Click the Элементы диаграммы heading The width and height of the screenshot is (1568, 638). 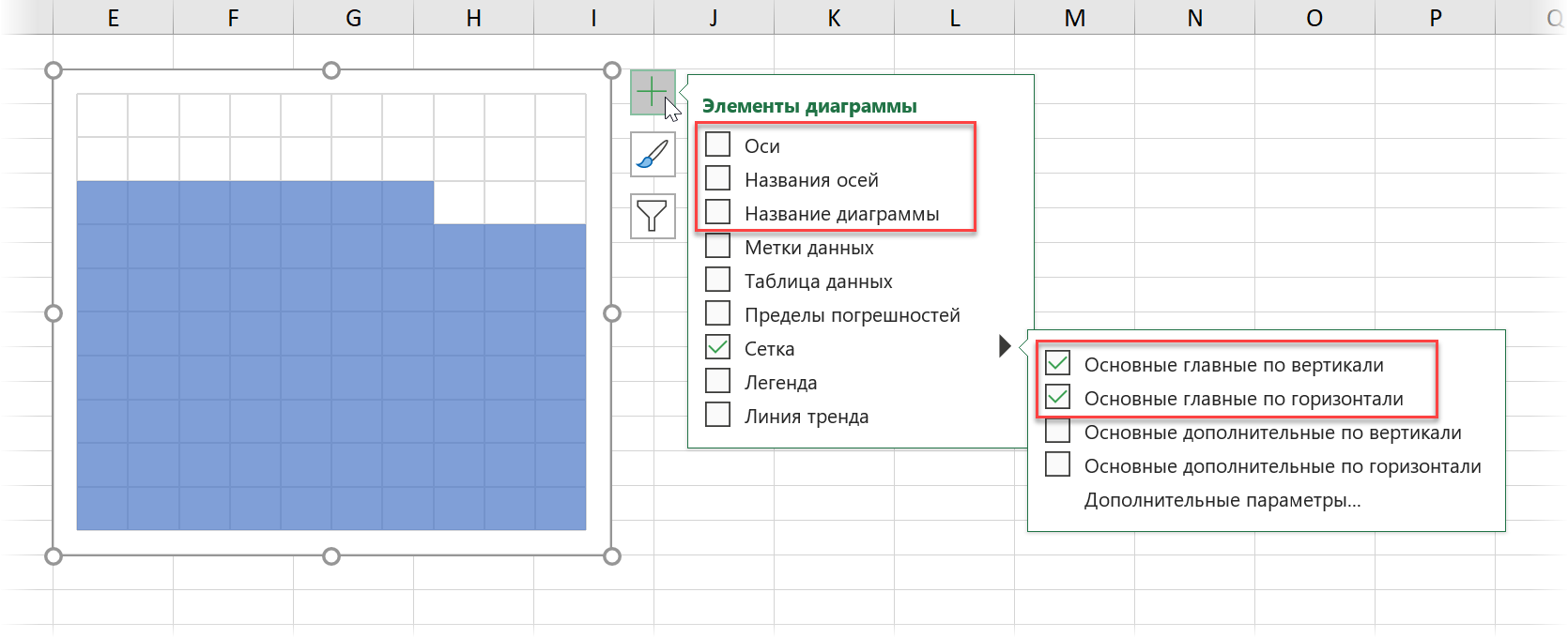809,106
